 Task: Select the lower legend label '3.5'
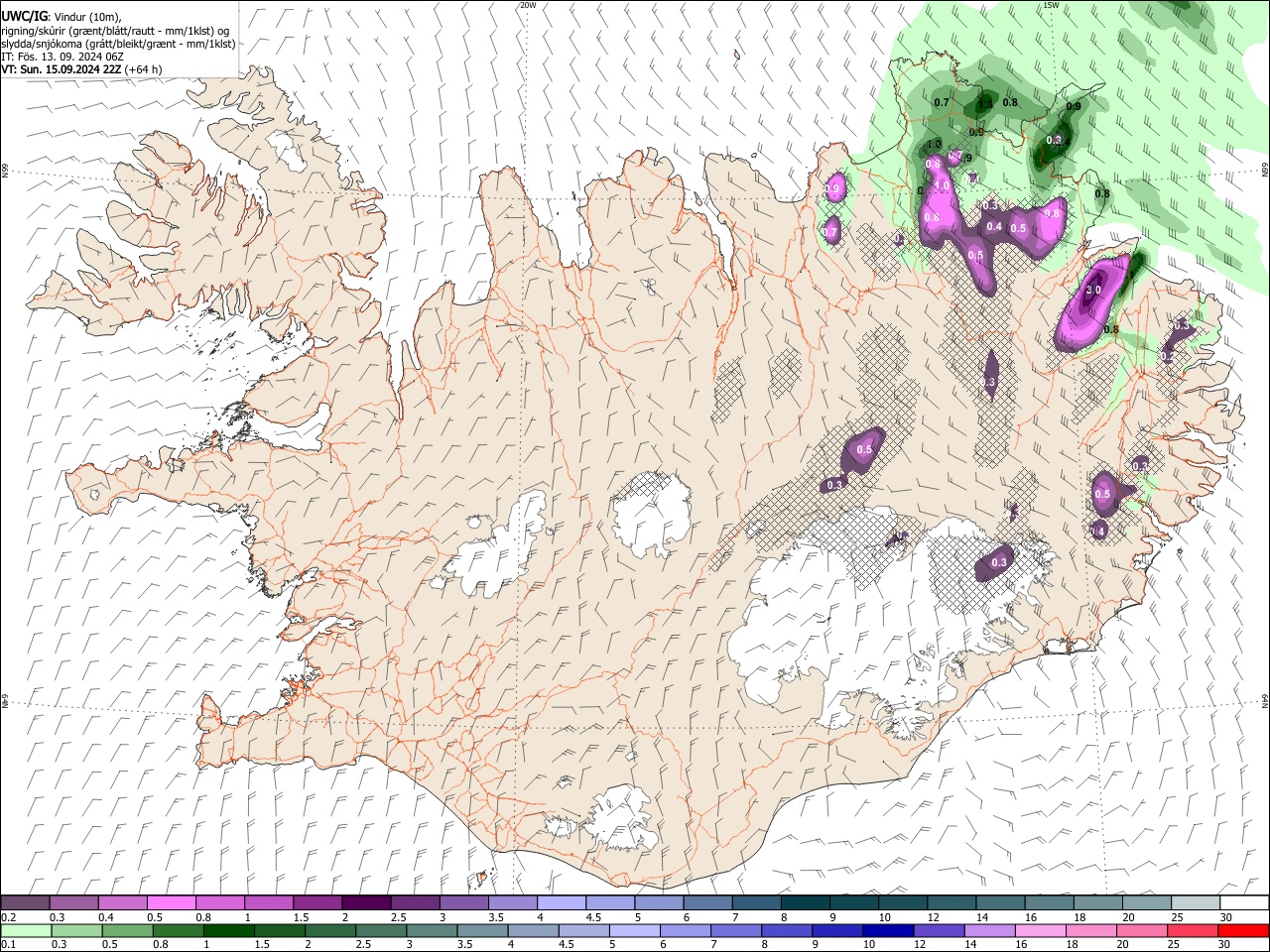tap(463, 945)
